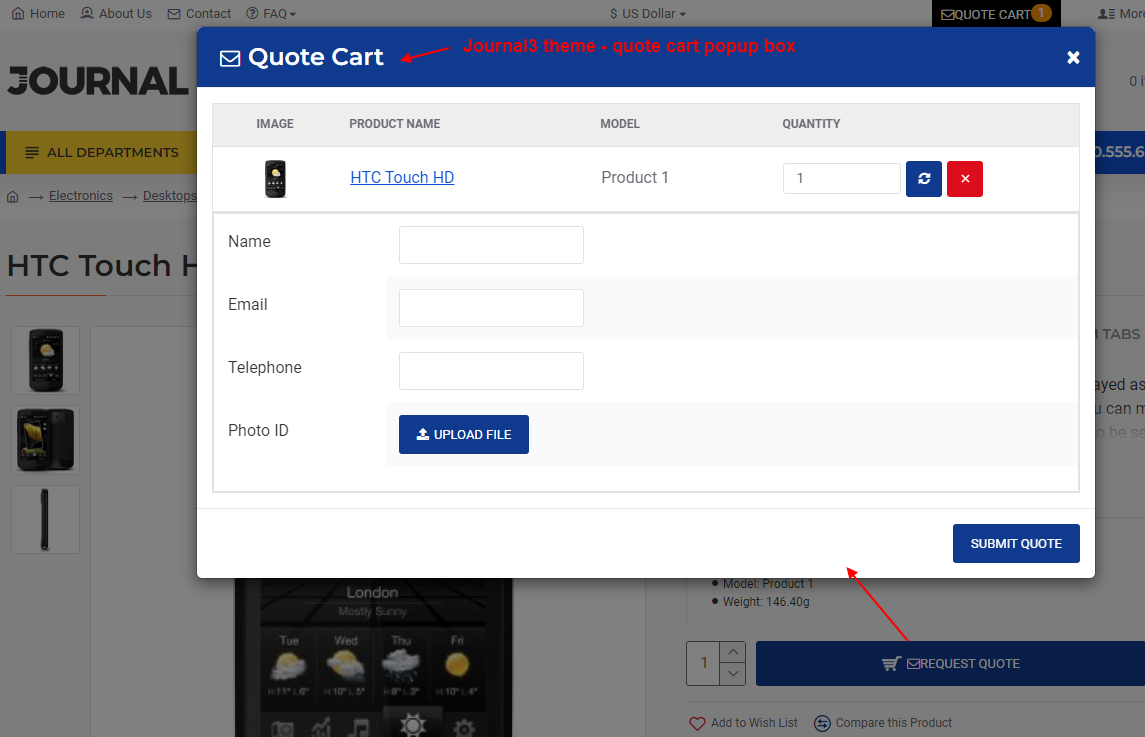This screenshot has height=737, width=1145.
Task: Focus the quantity field in the quote cart
Action: tap(841, 178)
